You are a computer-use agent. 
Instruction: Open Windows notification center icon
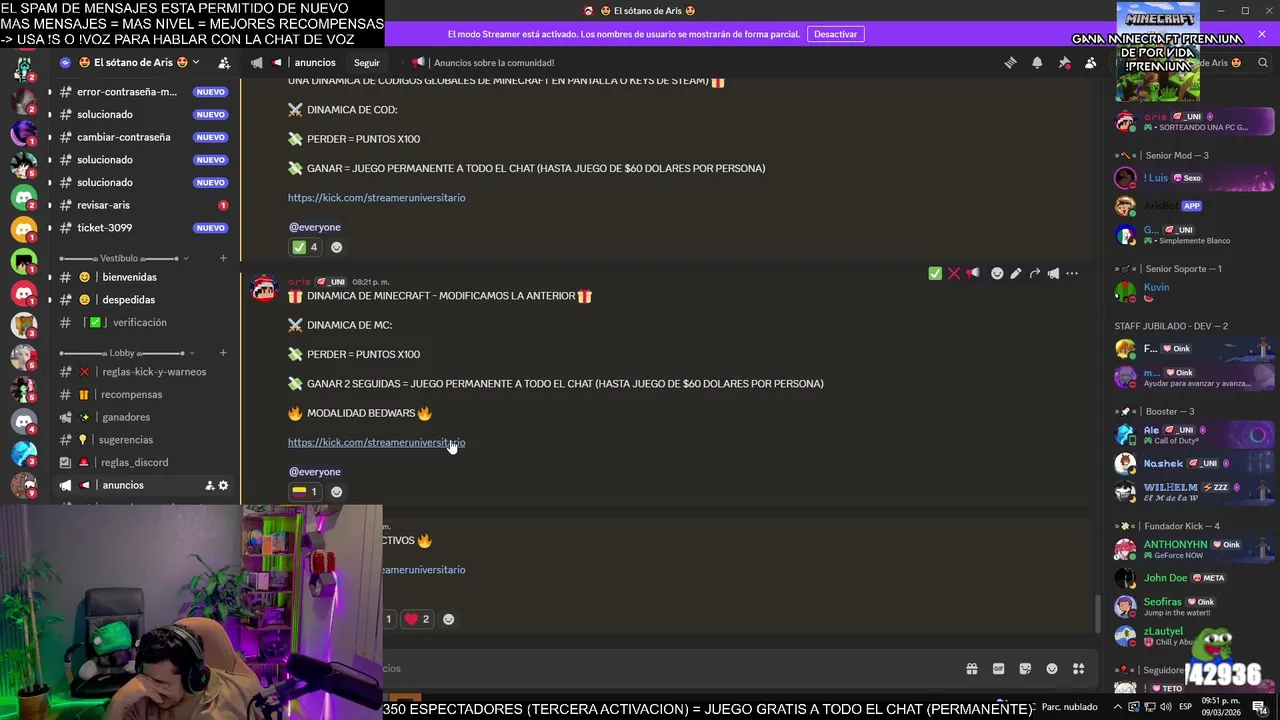click(1260, 708)
